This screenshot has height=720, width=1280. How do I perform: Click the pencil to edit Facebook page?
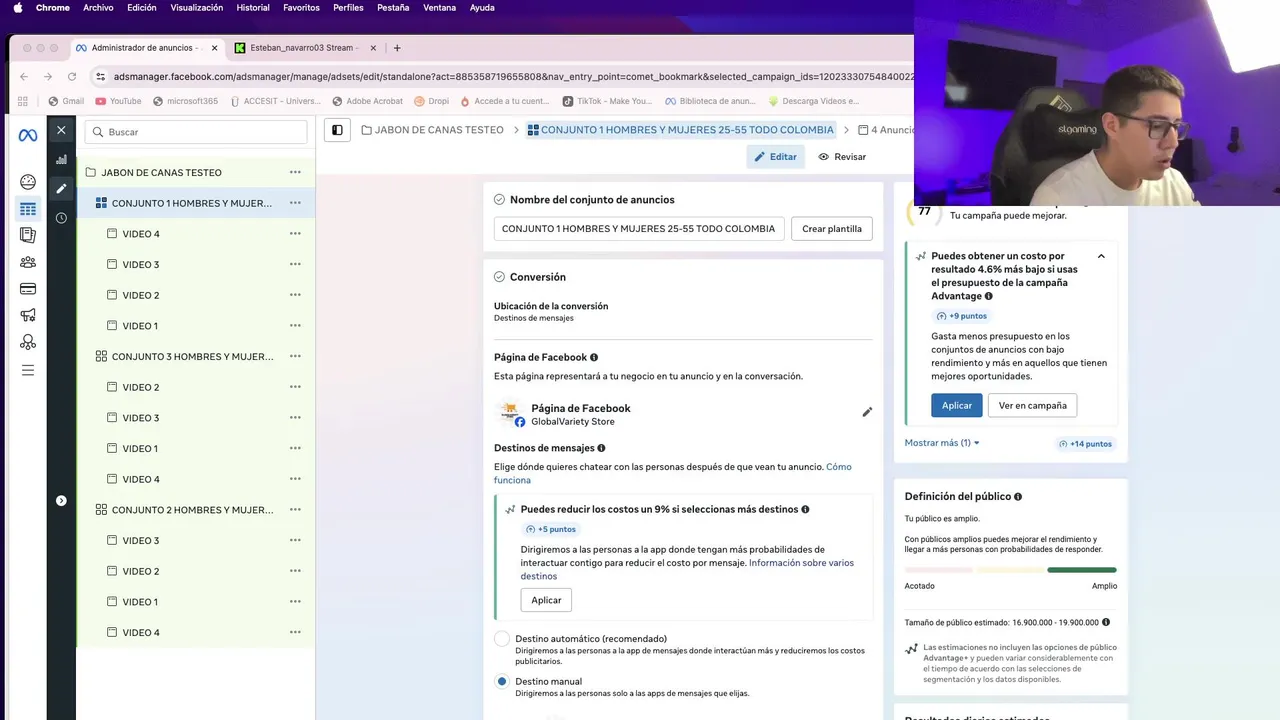[x=867, y=412]
